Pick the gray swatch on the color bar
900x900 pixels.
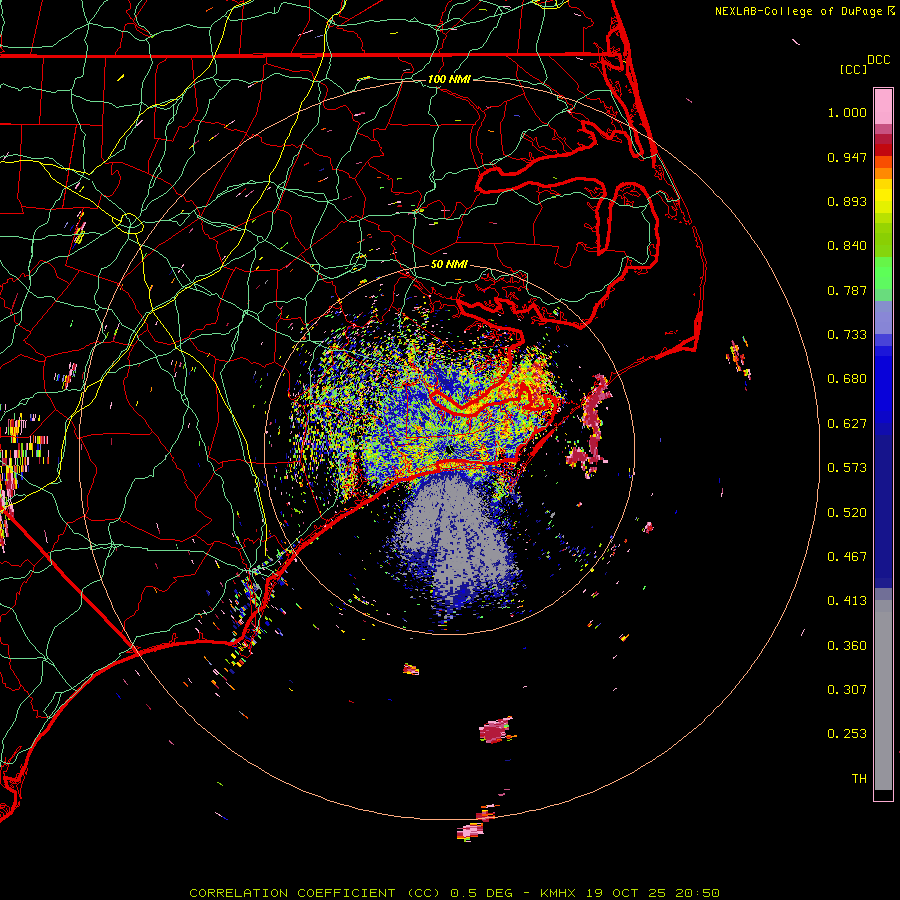[883, 695]
